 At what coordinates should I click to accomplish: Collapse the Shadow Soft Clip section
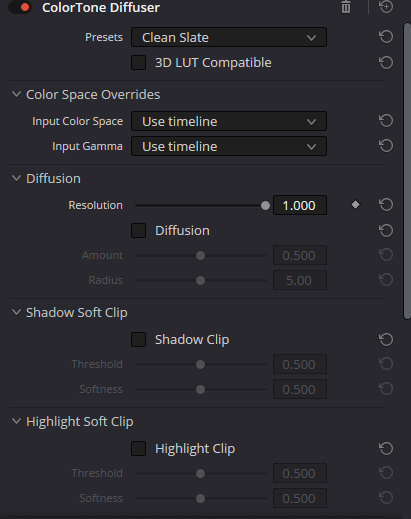point(16,312)
